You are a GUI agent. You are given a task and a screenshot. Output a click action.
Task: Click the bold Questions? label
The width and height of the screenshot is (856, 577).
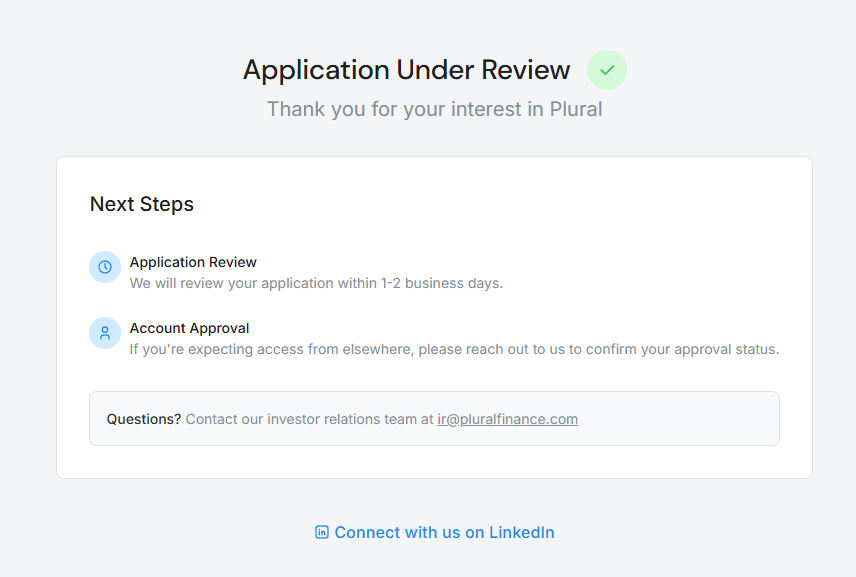pyautogui.click(x=144, y=419)
